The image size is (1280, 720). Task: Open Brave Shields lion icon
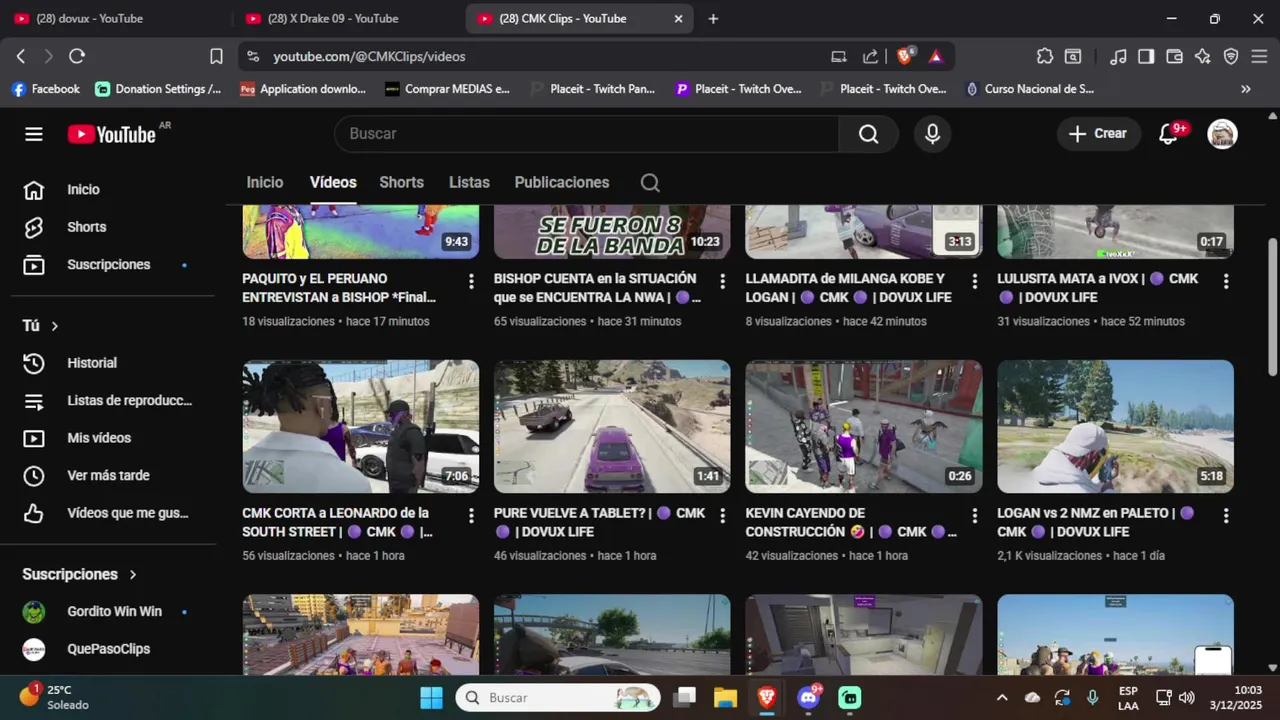click(904, 57)
